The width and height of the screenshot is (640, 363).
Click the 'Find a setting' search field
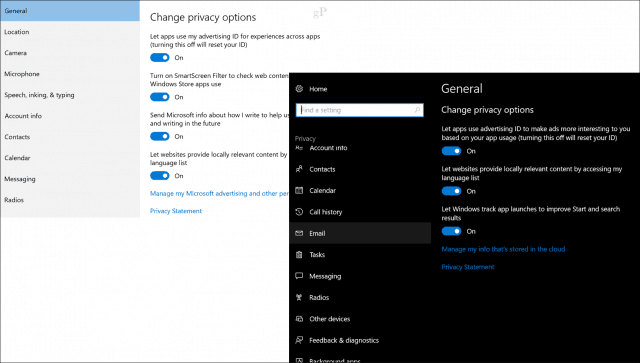[360, 110]
